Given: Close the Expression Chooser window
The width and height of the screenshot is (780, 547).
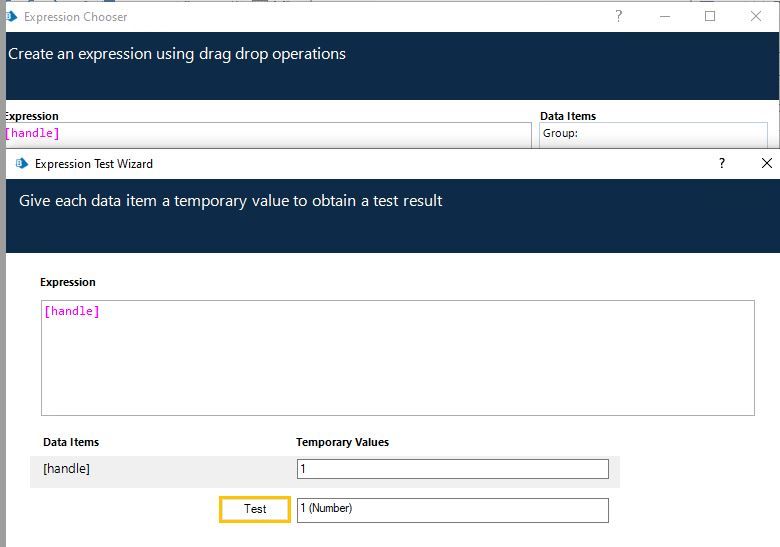Looking at the screenshot, I should (x=756, y=16).
